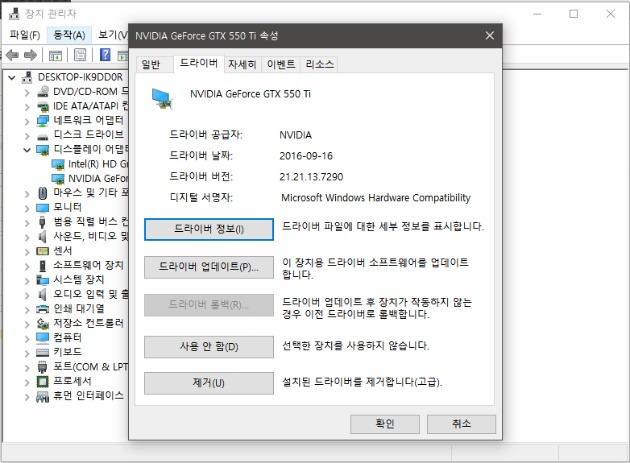The width and height of the screenshot is (630, 463).
Task: Close the NVIDIA GeForce GTX 550 Ti dialog
Action: [489, 36]
